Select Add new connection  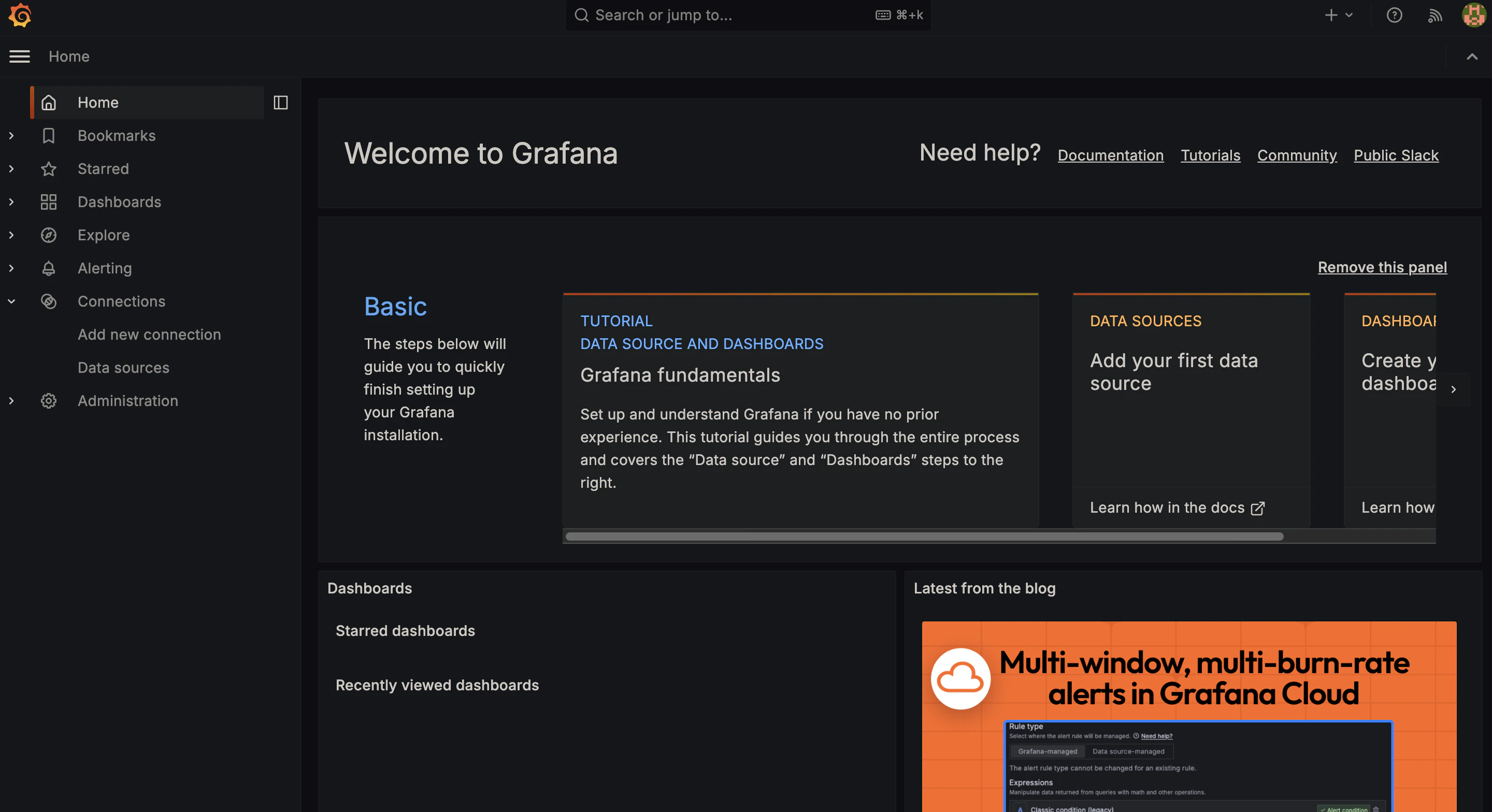point(149,334)
